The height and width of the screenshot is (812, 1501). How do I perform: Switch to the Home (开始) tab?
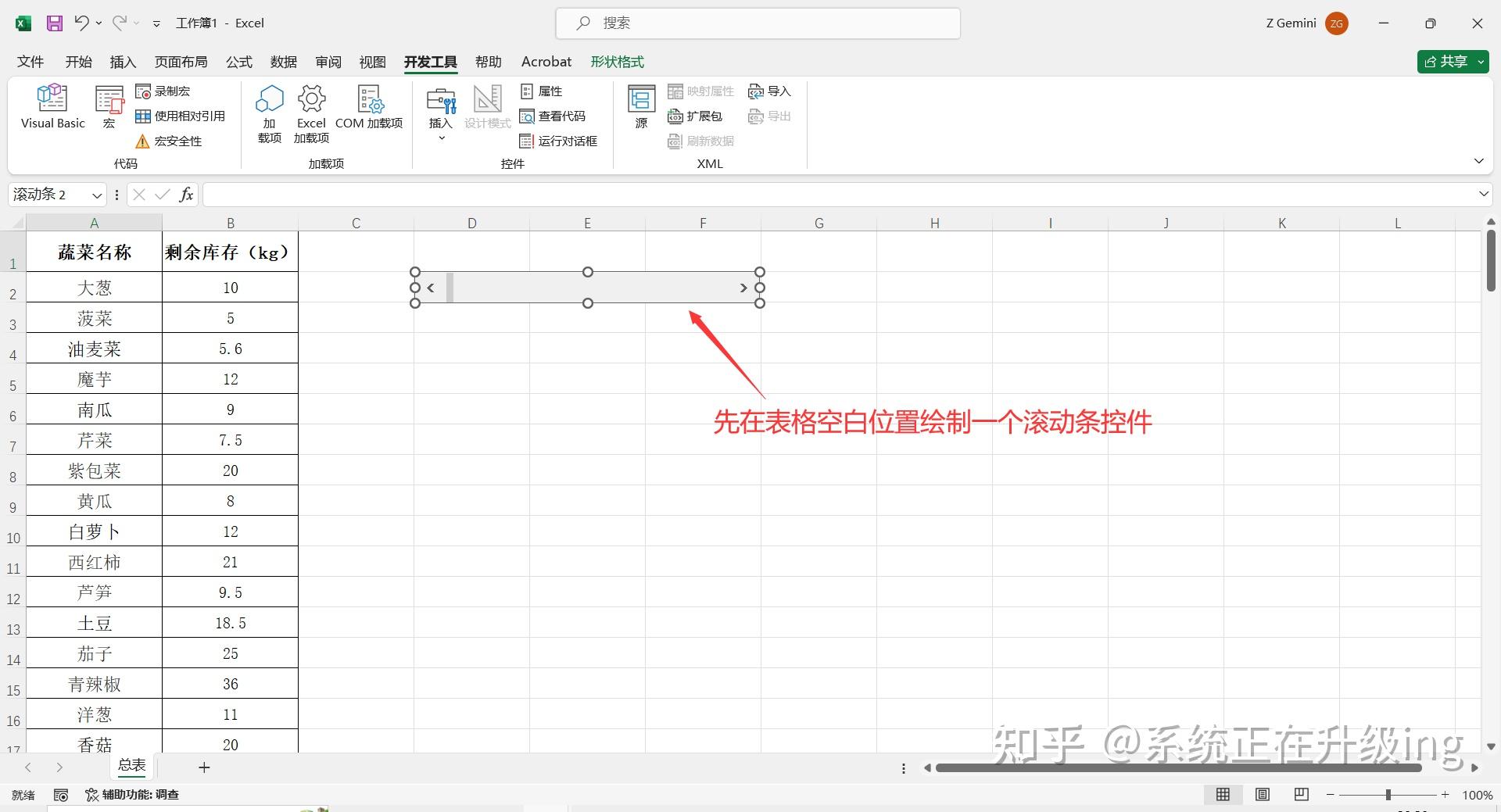pyautogui.click(x=78, y=62)
